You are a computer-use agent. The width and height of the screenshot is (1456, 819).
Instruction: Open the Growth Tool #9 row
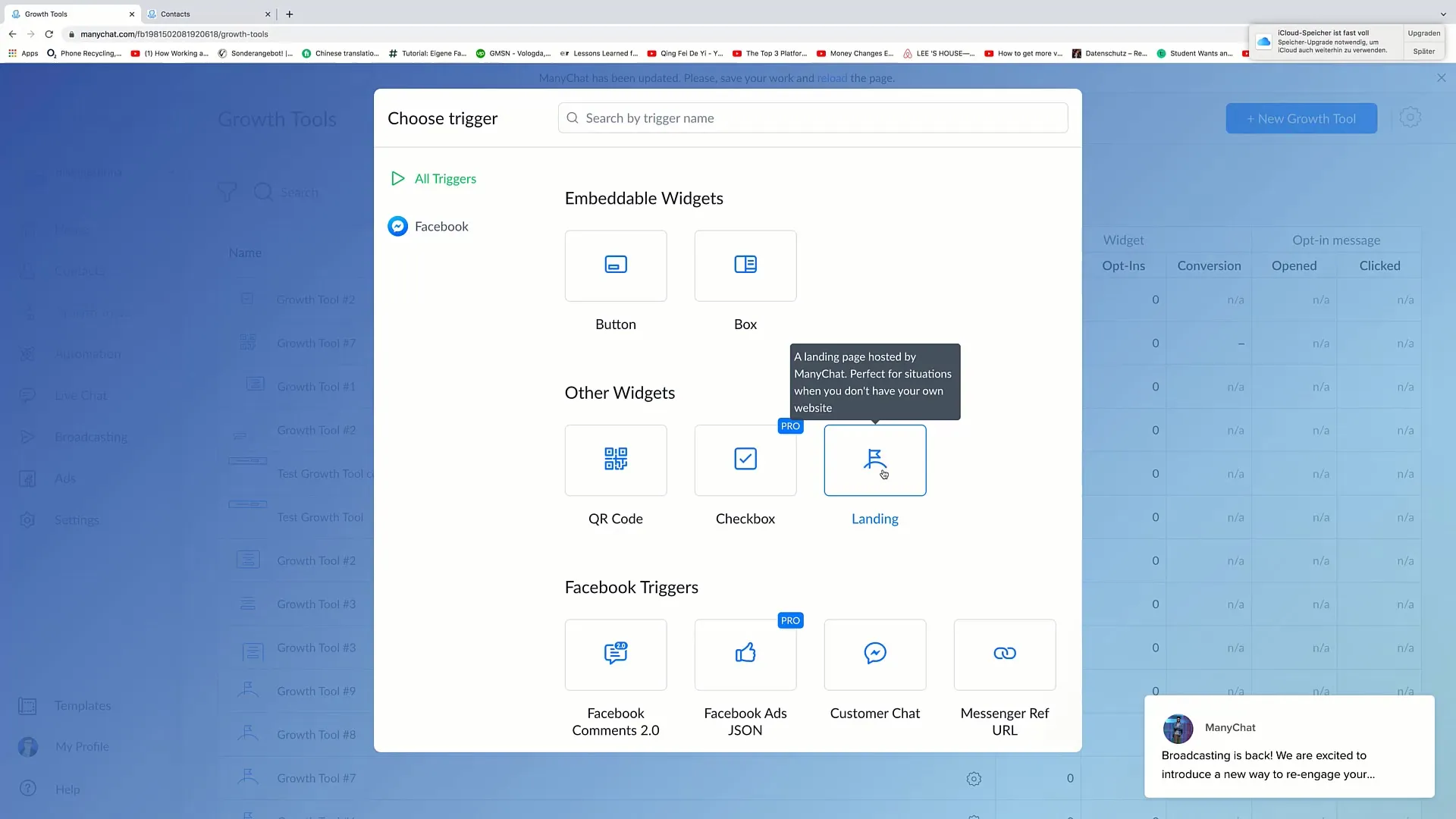(315, 692)
